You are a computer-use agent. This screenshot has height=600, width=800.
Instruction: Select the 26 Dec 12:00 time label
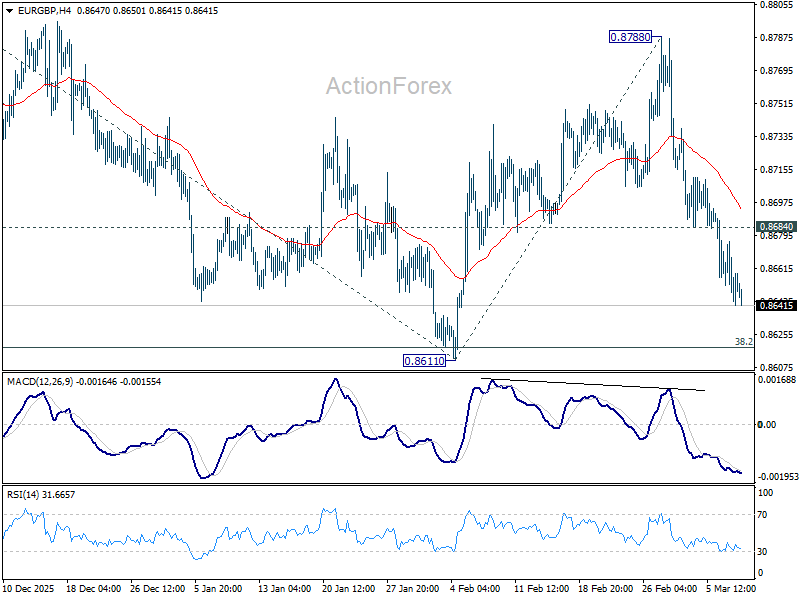coord(158,588)
